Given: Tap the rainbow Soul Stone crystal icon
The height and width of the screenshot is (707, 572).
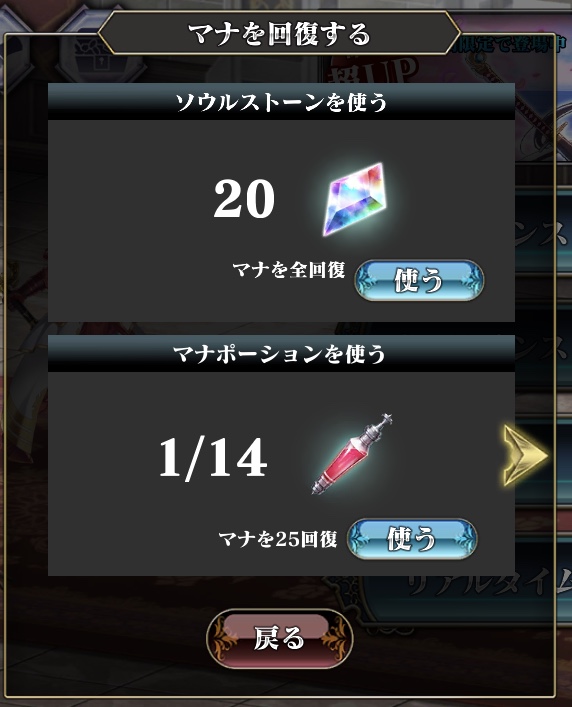Looking at the screenshot, I should [355, 199].
